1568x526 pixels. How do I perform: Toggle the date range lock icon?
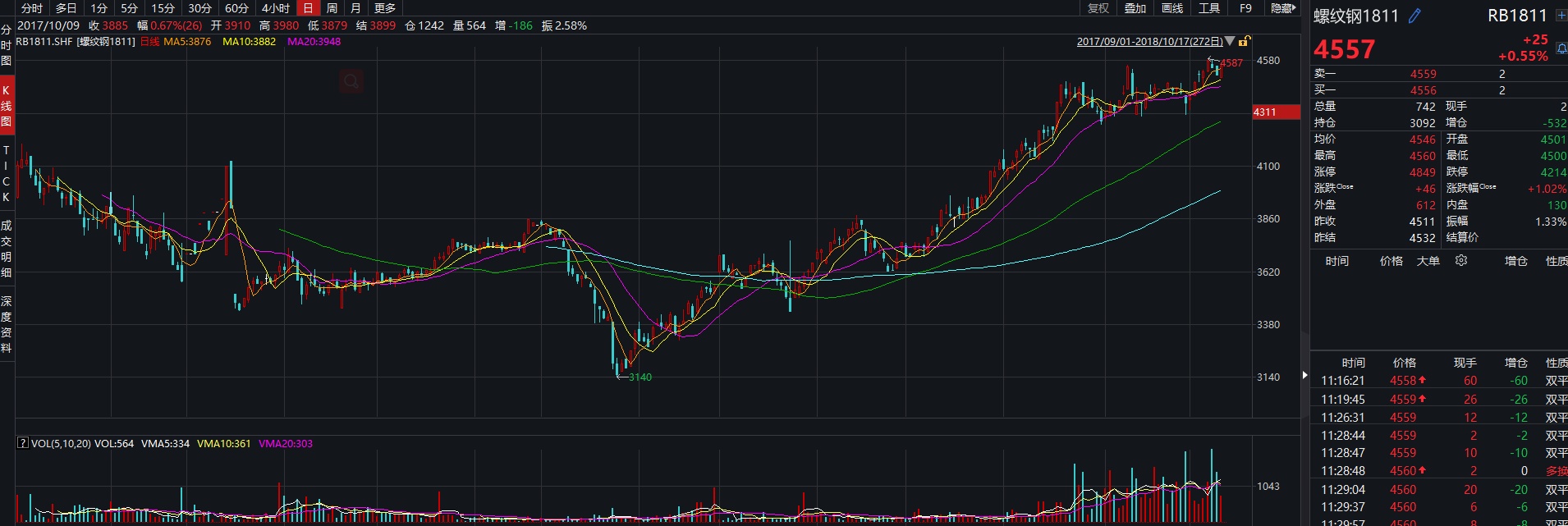tap(1245, 41)
